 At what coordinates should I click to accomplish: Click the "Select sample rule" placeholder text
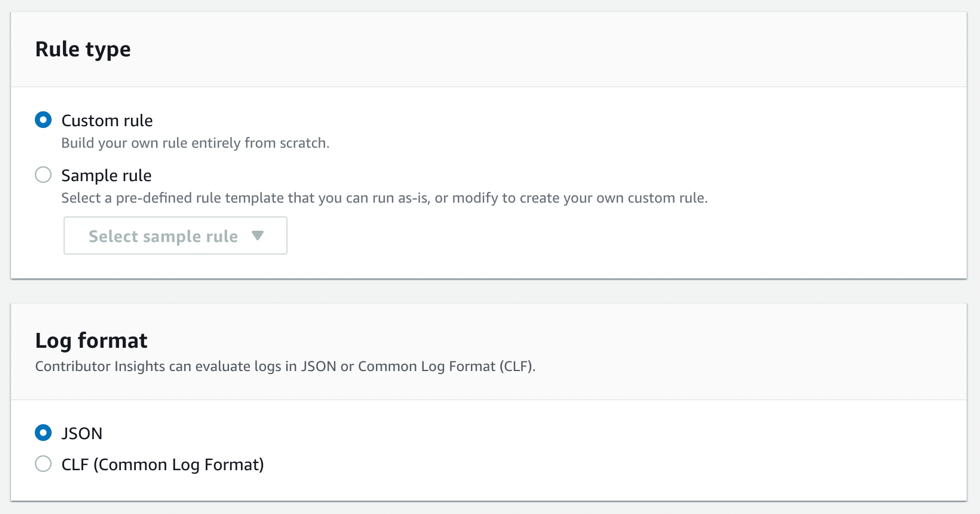point(163,236)
